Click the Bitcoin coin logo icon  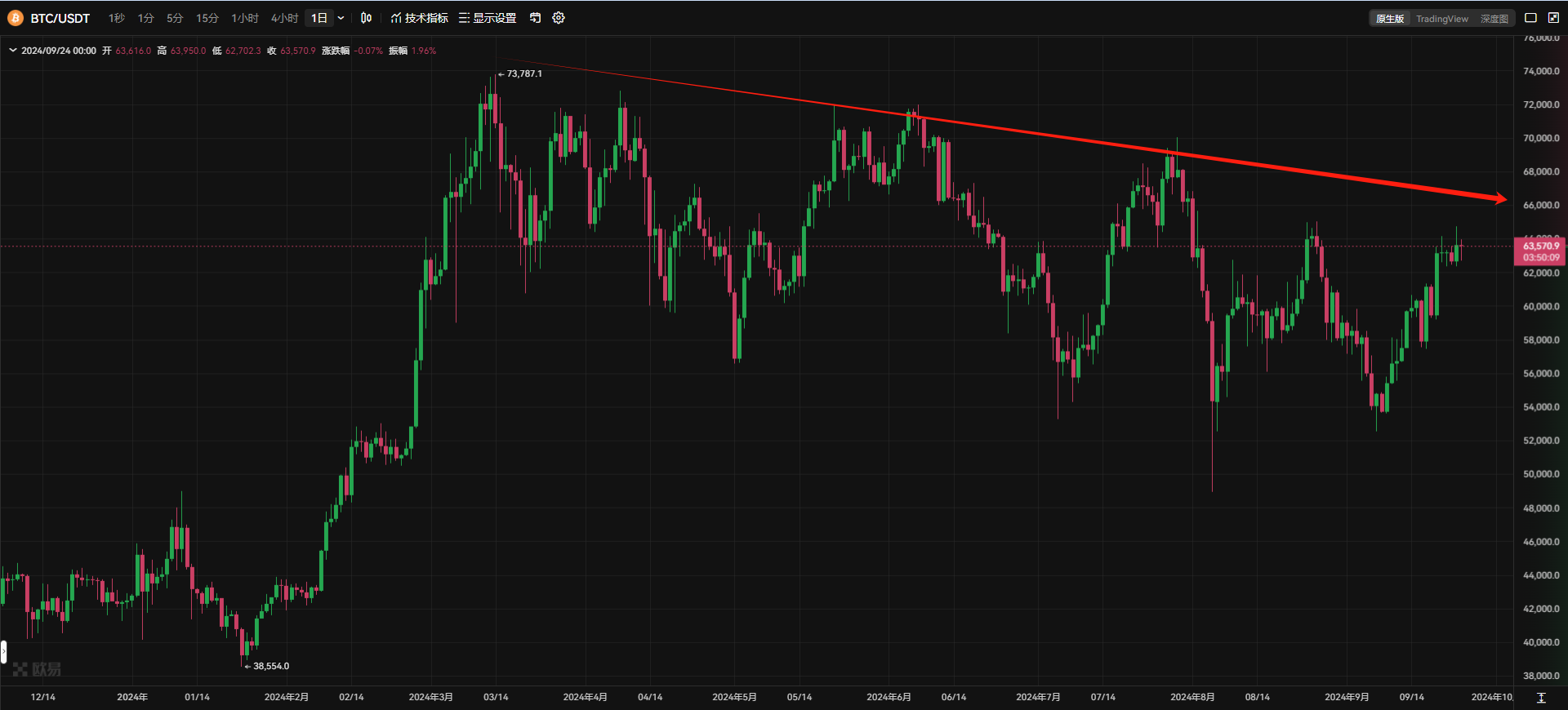(15, 18)
